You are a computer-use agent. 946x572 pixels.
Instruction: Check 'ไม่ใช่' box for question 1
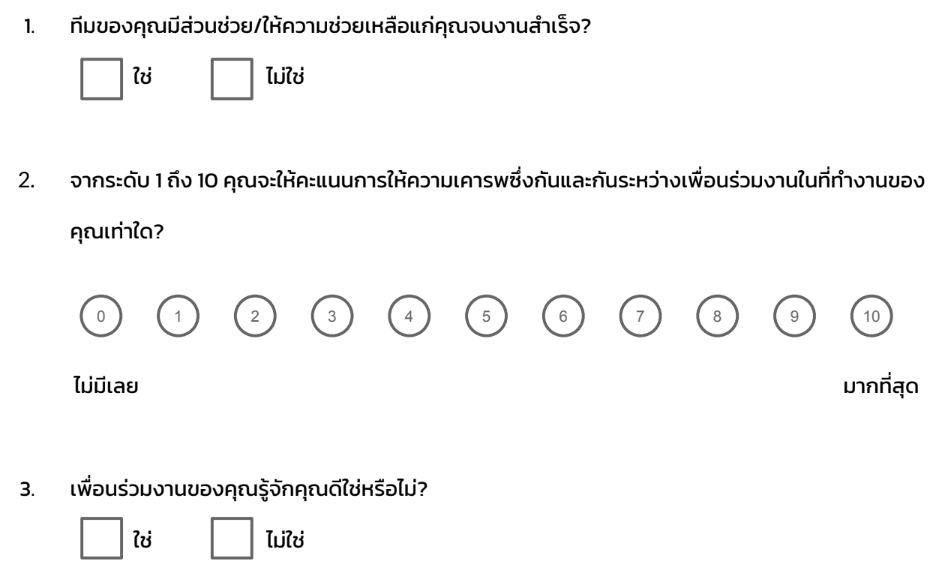point(232,79)
